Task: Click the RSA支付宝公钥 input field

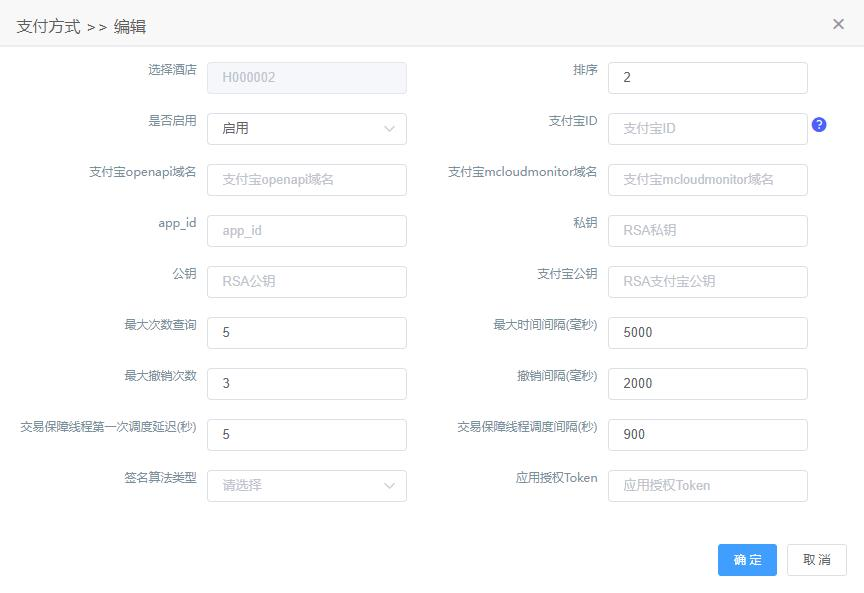Action: tap(708, 282)
